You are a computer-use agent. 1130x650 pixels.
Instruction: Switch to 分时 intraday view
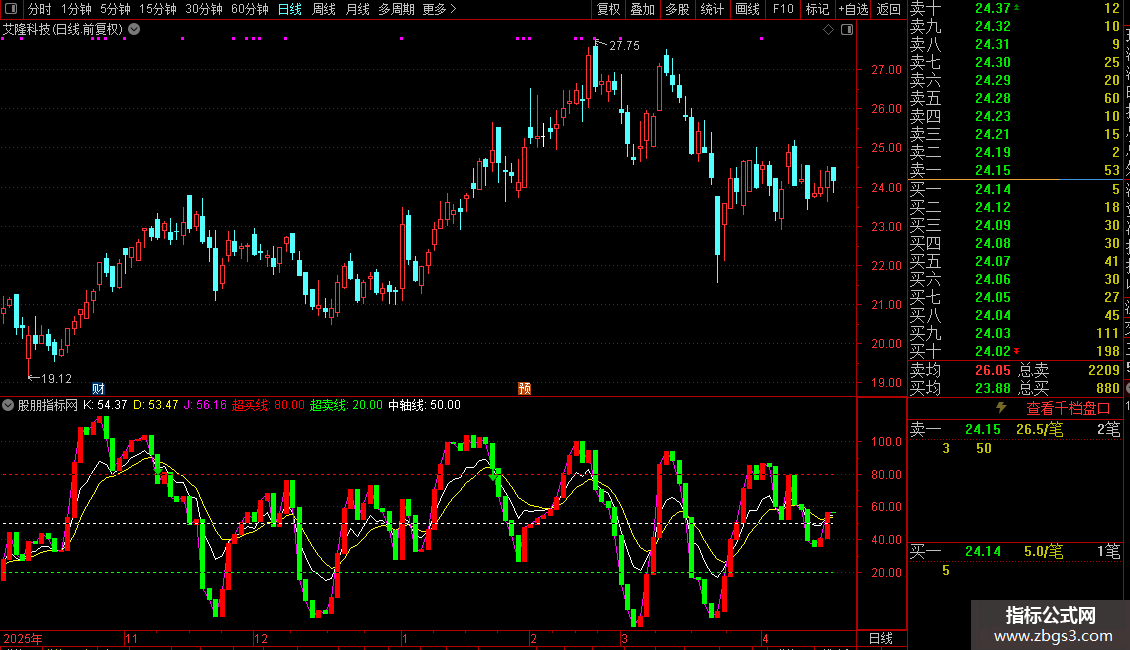pos(40,9)
